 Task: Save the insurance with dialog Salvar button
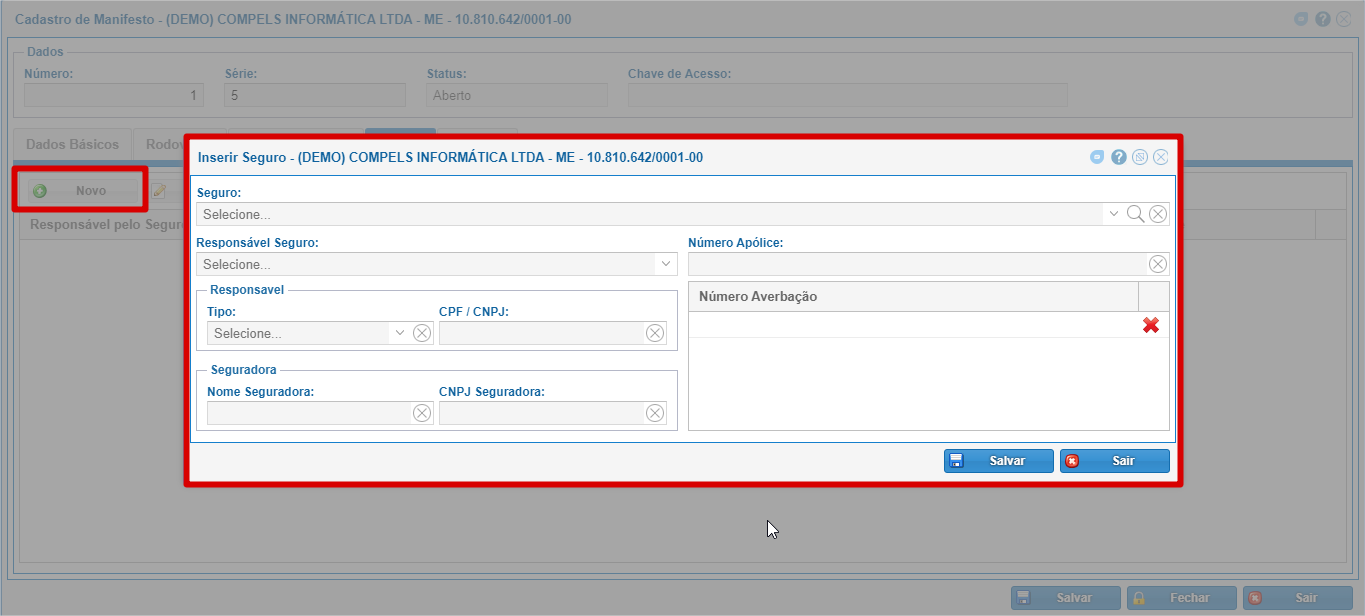(999, 461)
